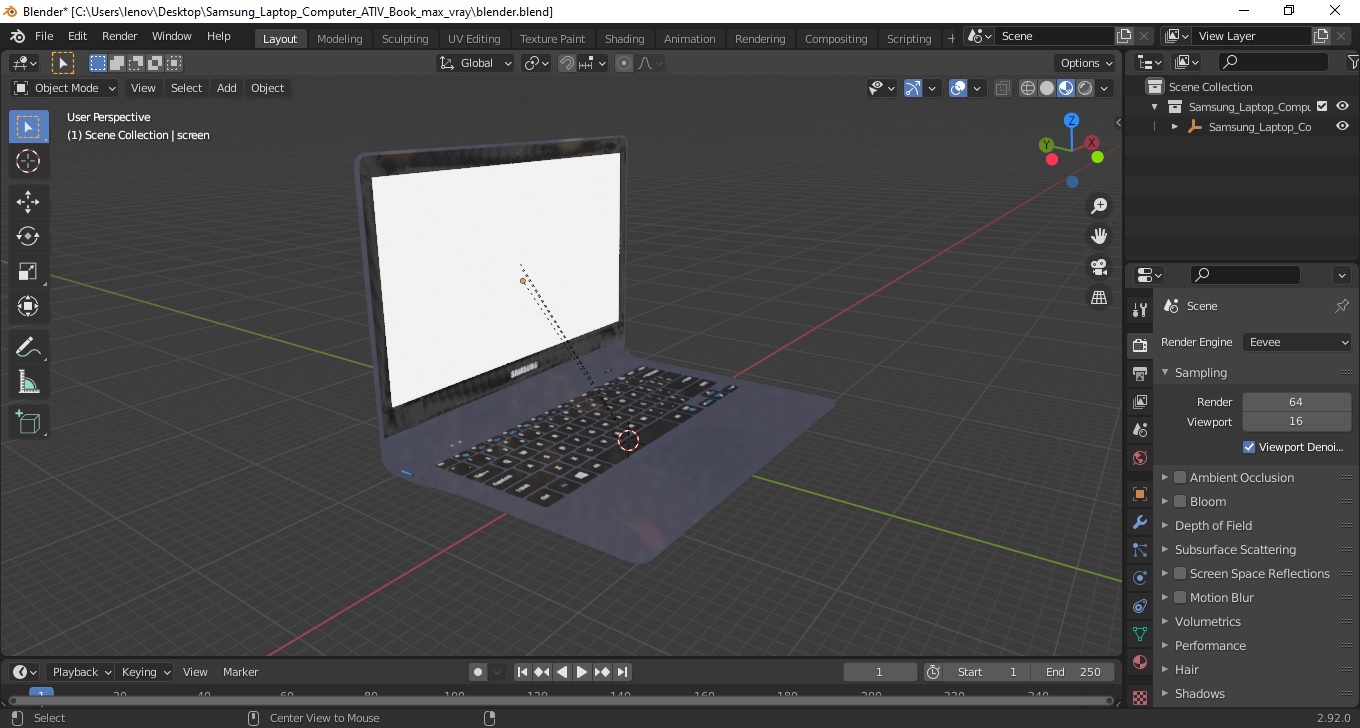Switch to the Modeling workspace tab
The height and width of the screenshot is (728, 1360).
pyautogui.click(x=340, y=39)
